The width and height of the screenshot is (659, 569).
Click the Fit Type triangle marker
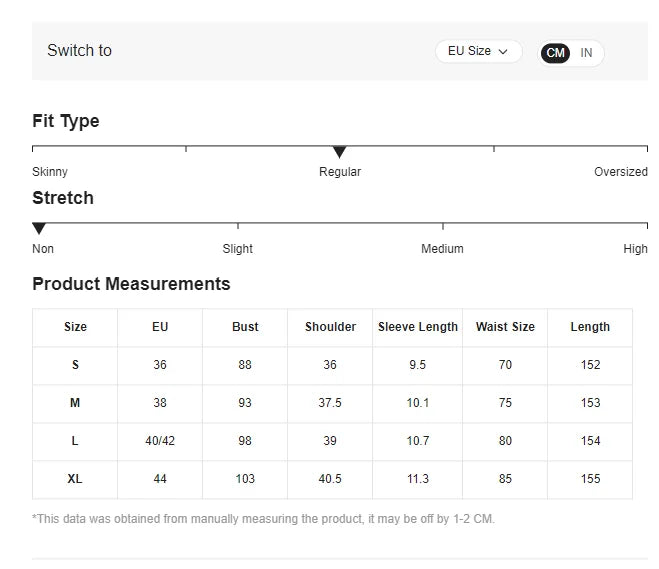pos(339,152)
